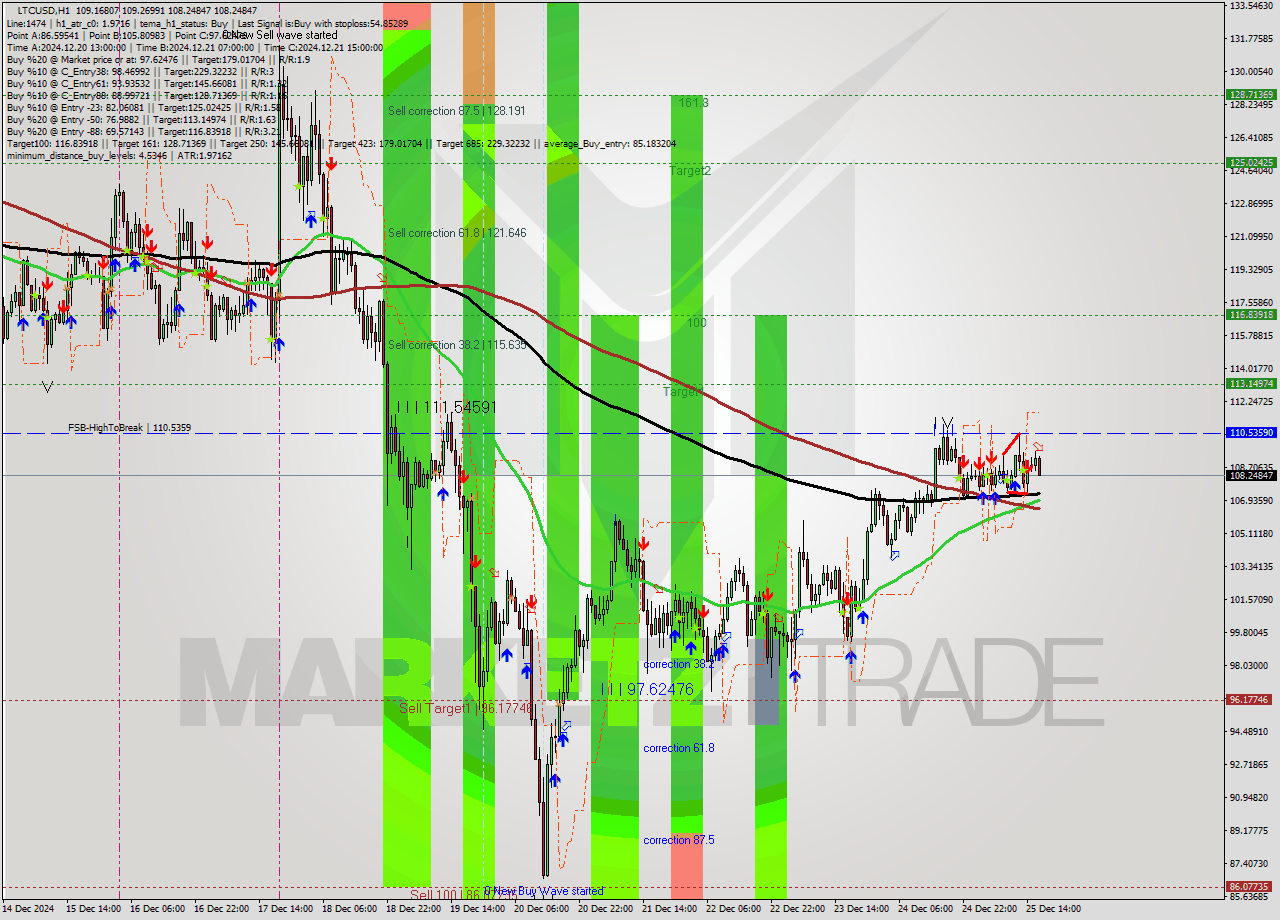Viewport: 1280px width, 920px height.
Task: Click the 119.32905 axis value
Action: click(1251, 269)
